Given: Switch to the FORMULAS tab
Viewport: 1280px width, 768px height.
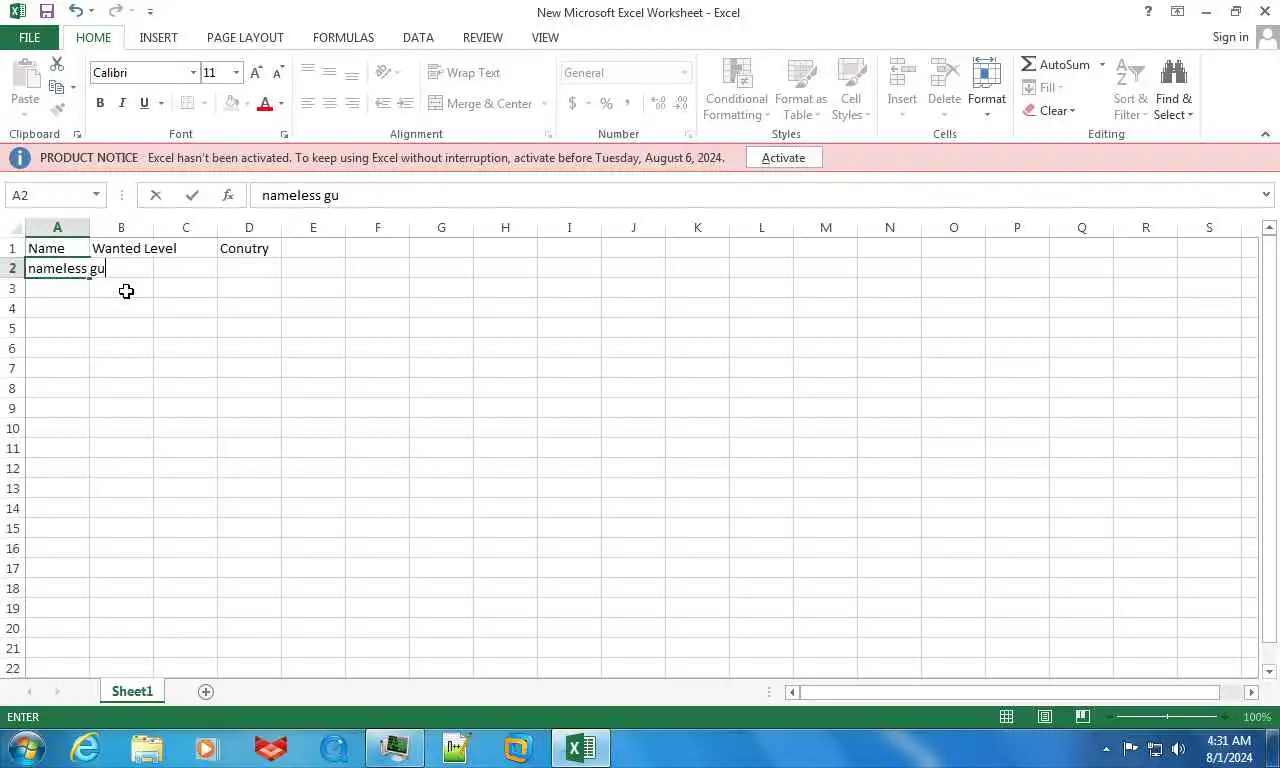Looking at the screenshot, I should [343, 37].
